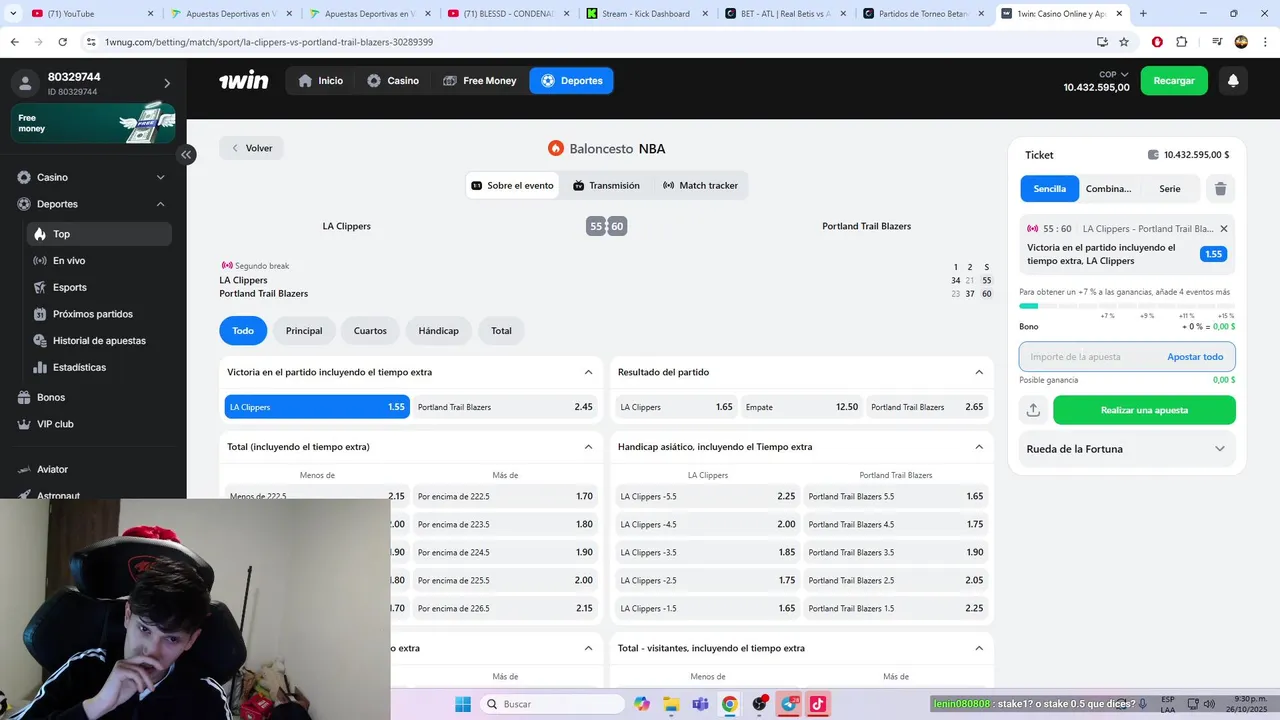Image resolution: width=1280 pixels, height=720 pixels.
Task: Go to Inicio in top navigation
Action: pos(320,81)
